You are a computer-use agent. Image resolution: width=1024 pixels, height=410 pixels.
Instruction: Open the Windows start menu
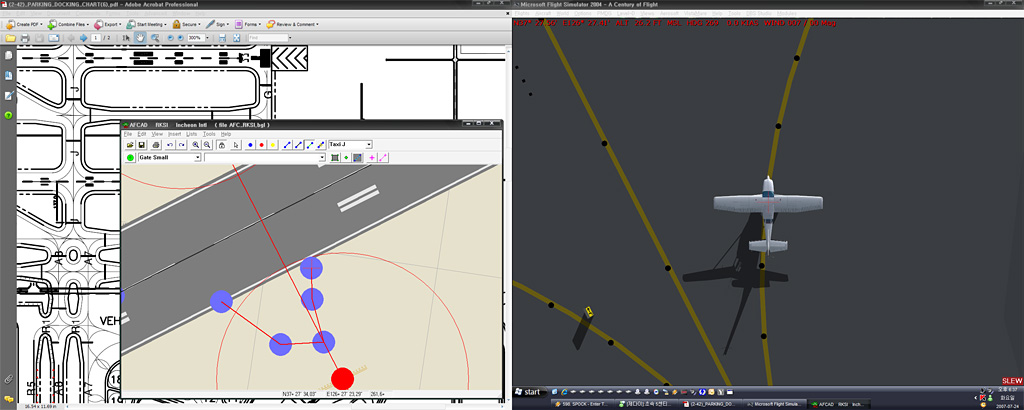(530, 392)
